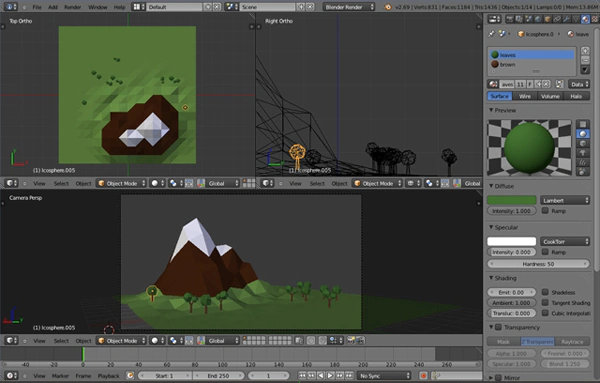
Task: Open the No Sync playback dropdown
Action: point(384,376)
